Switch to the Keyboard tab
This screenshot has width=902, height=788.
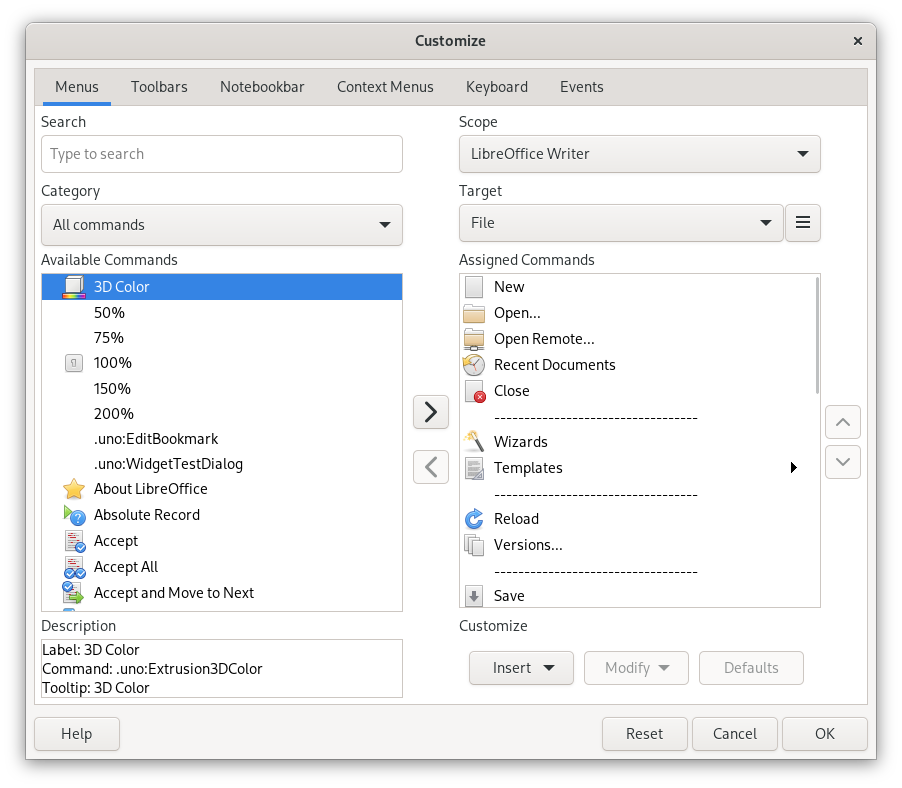point(496,87)
